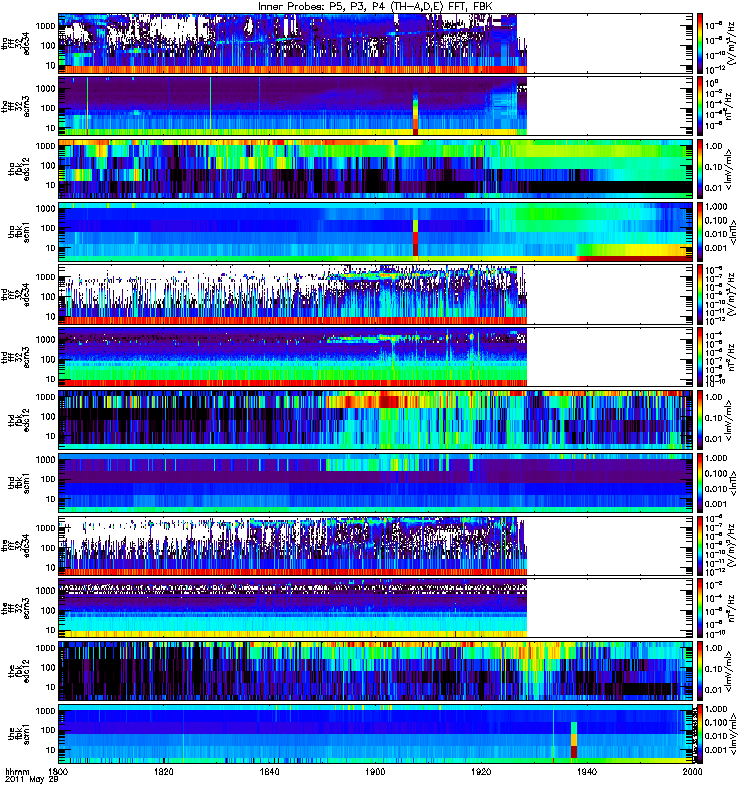Click the date label "2011 May 28"

point(32,780)
